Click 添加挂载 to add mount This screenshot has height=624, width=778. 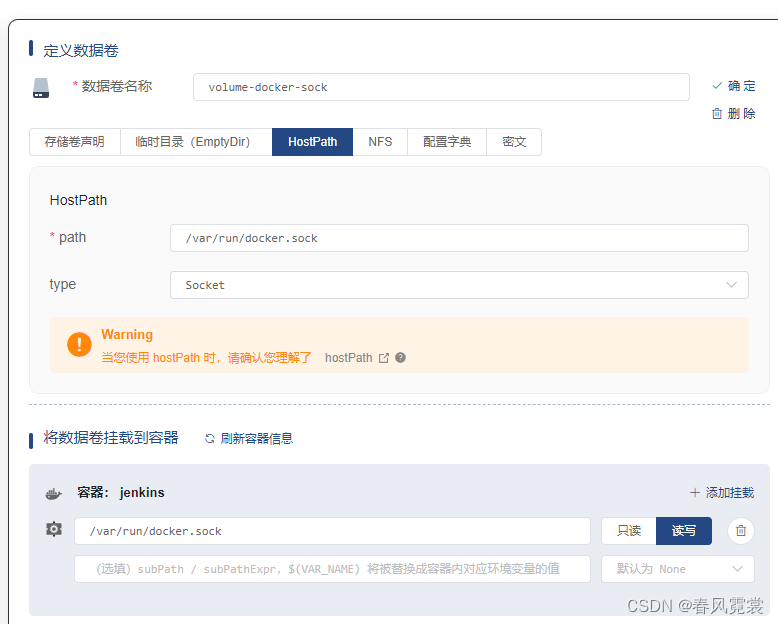722,493
